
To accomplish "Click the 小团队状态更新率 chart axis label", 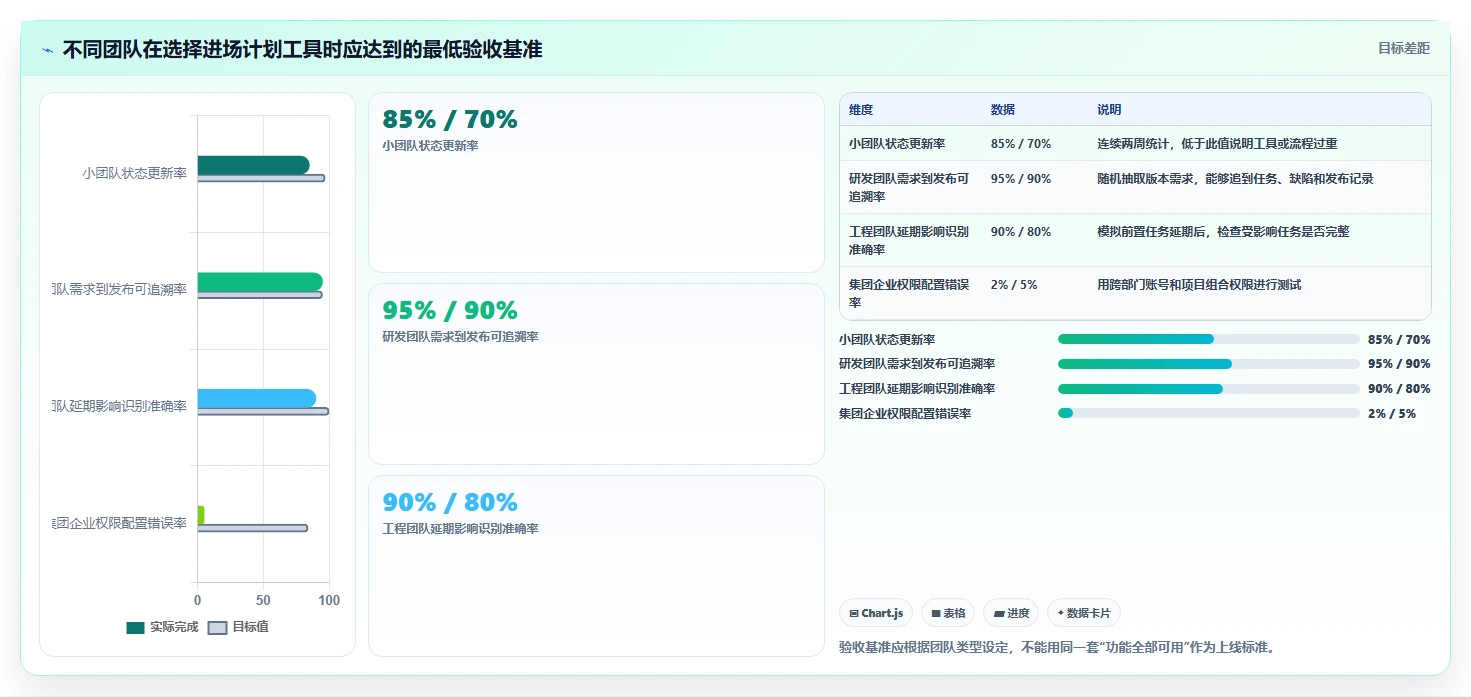I will coord(134,173).
